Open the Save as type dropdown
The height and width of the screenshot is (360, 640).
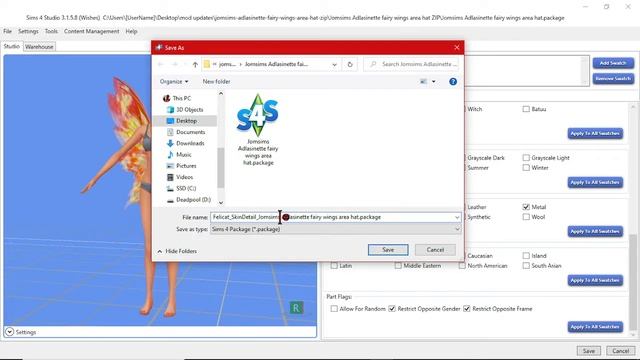(457, 229)
